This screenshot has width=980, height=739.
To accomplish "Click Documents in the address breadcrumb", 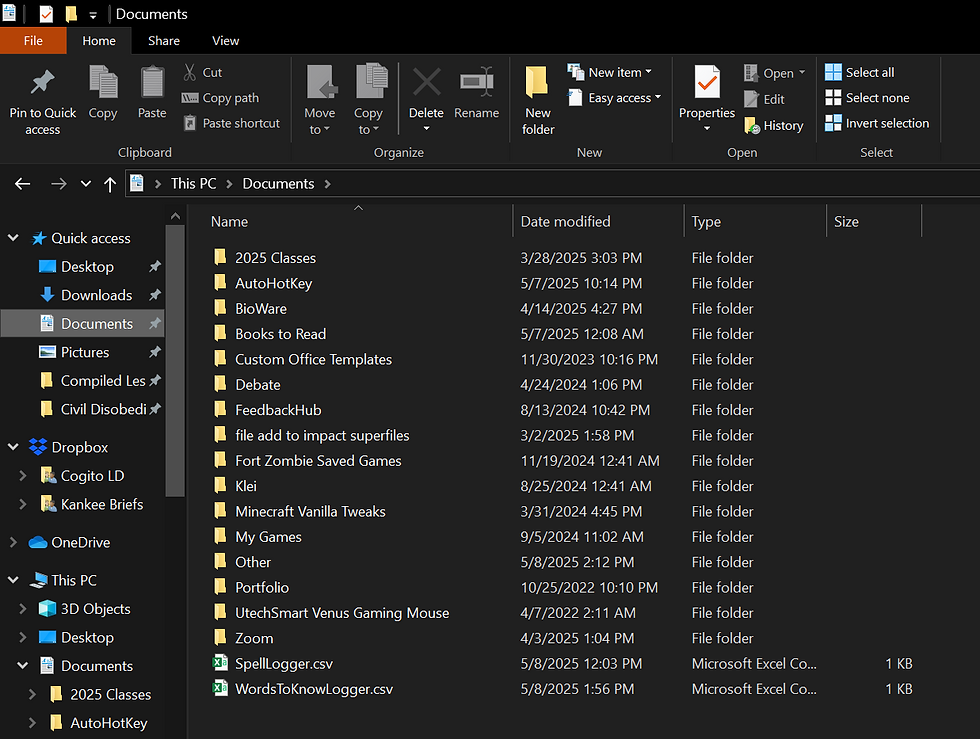I will pyautogui.click(x=278, y=184).
